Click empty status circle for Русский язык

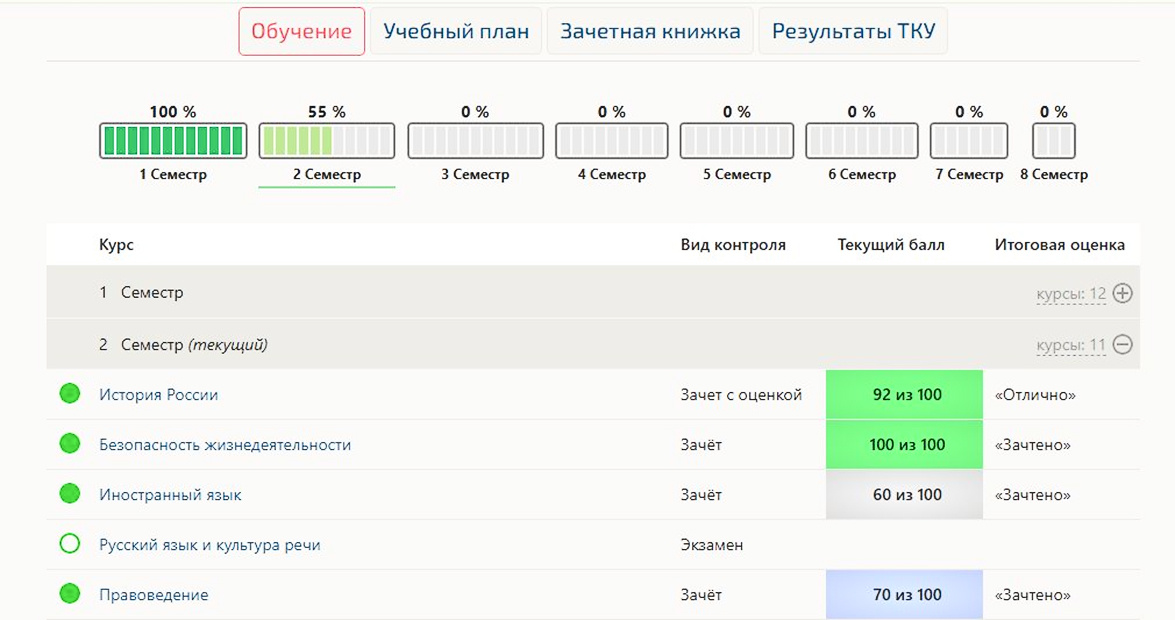[x=70, y=544]
